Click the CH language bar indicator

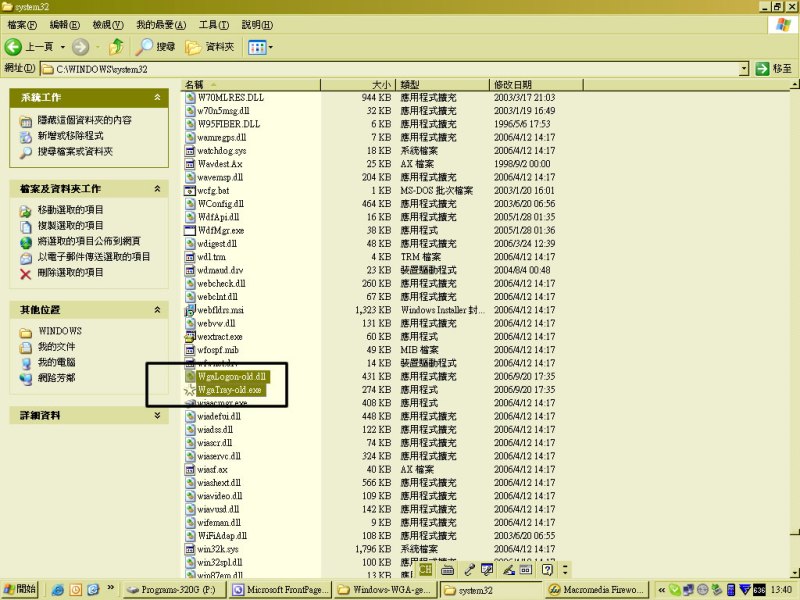426,569
